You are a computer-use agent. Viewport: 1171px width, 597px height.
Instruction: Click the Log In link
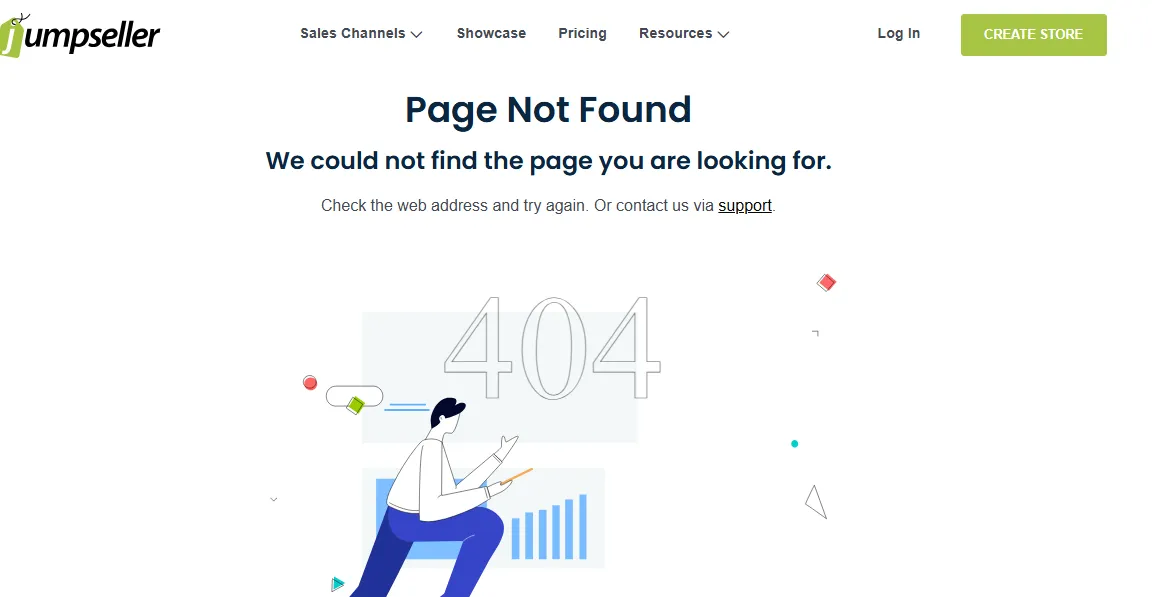[x=898, y=34]
